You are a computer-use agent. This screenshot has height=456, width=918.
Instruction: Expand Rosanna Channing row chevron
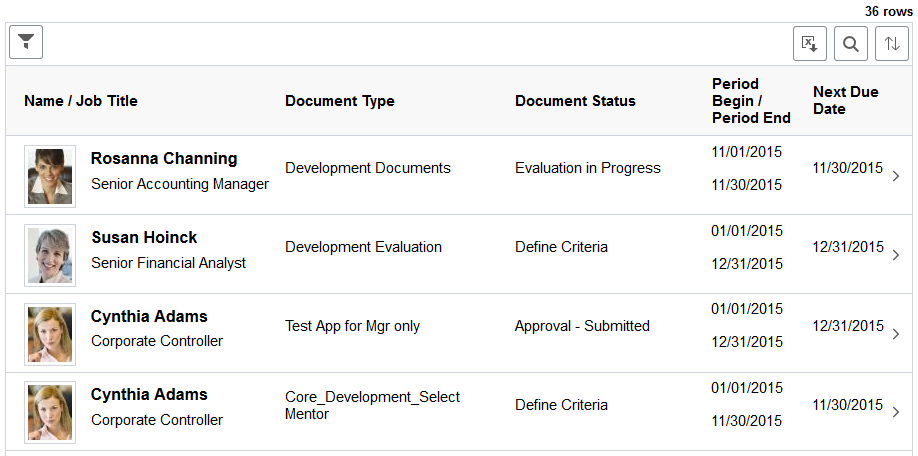(x=896, y=176)
